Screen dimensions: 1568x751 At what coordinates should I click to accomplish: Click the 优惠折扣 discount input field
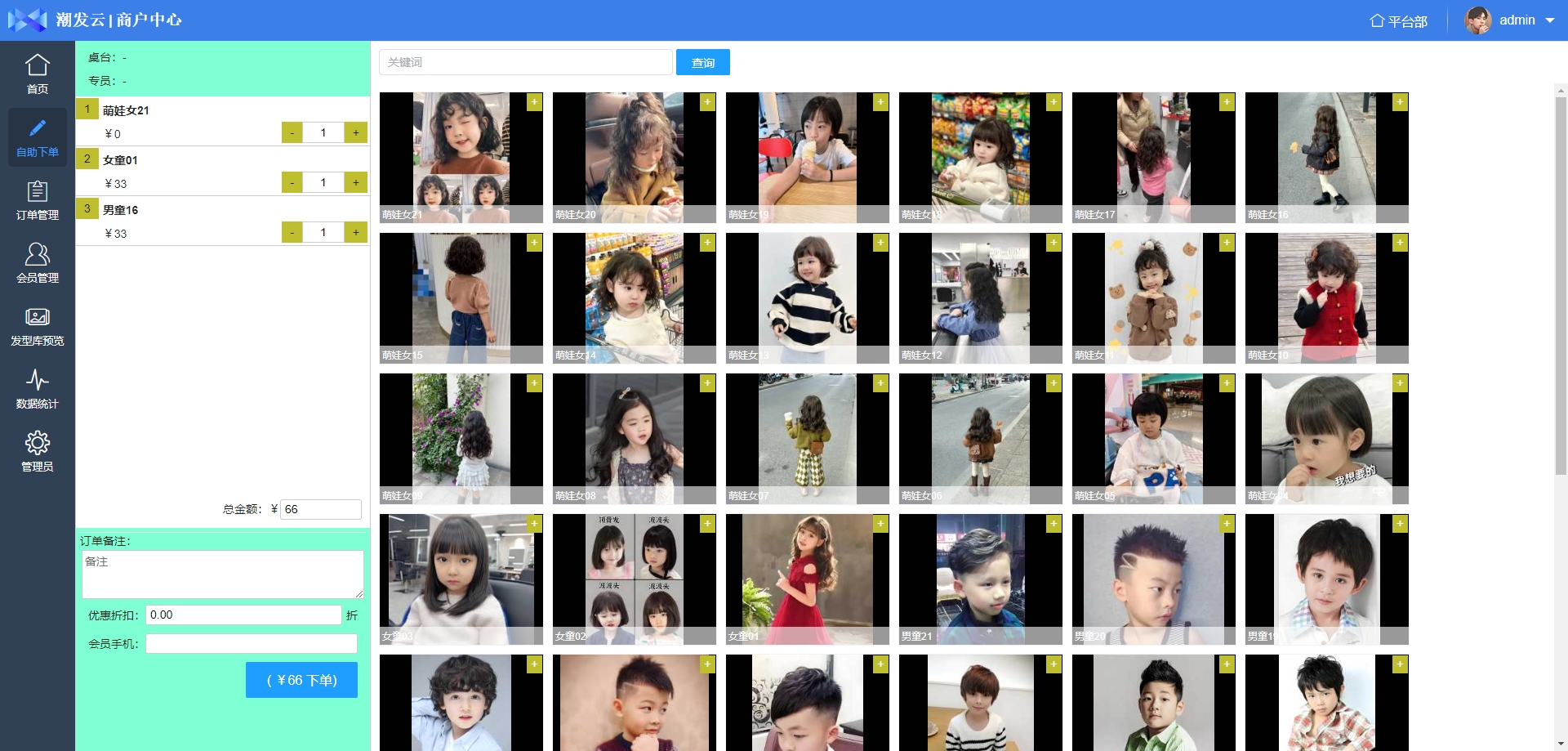tap(243, 615)
